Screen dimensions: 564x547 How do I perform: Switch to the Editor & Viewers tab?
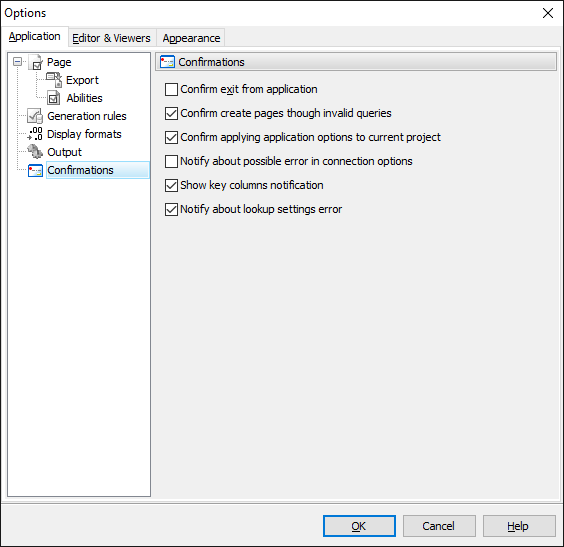(112, 38)
